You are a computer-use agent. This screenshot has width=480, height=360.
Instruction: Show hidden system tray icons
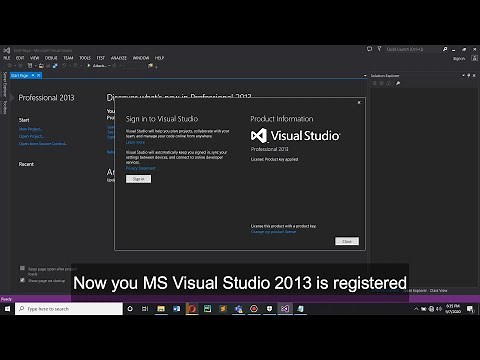(416, 309)
